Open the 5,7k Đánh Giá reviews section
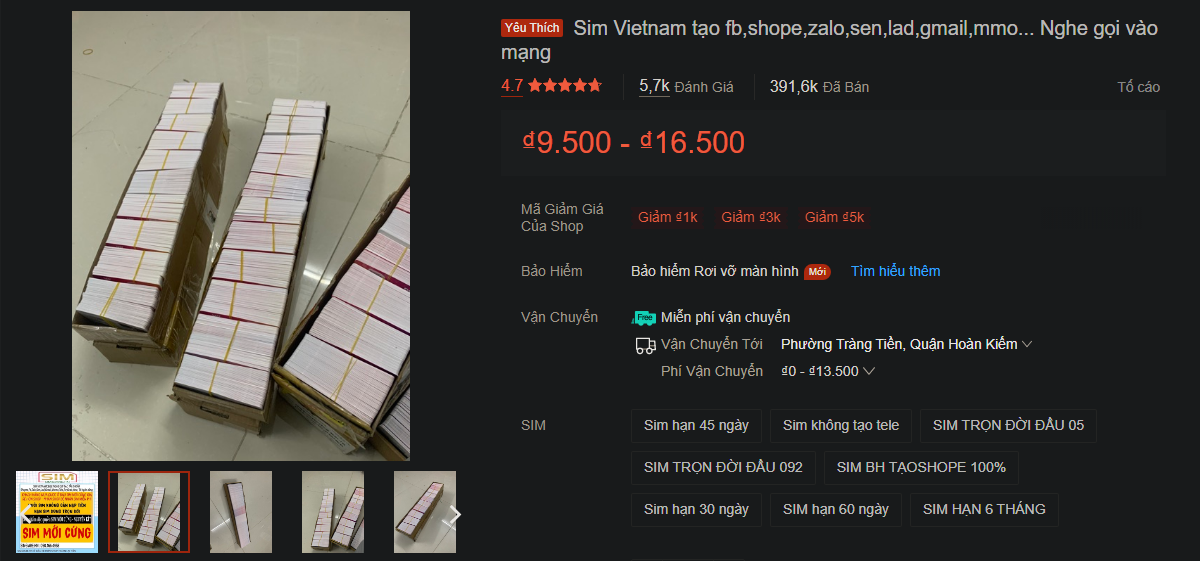 pos(686,86)
